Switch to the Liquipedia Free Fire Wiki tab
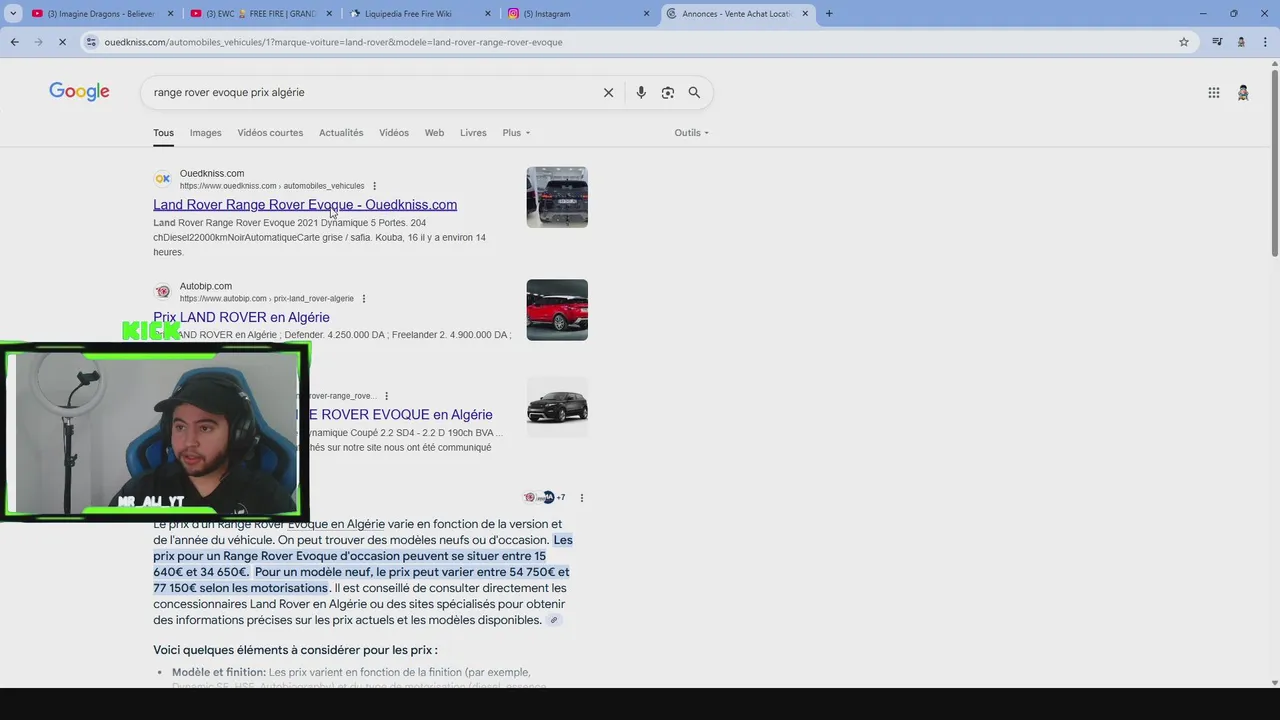 (x=421, y=14)
